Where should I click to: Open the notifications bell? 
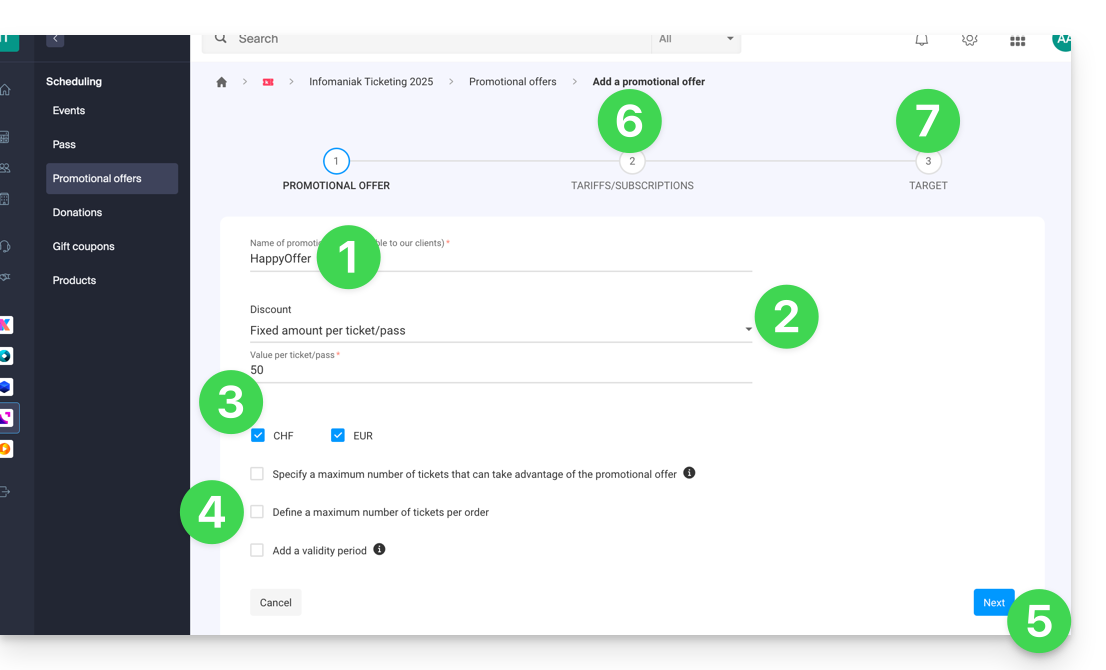tap(921, 40)
